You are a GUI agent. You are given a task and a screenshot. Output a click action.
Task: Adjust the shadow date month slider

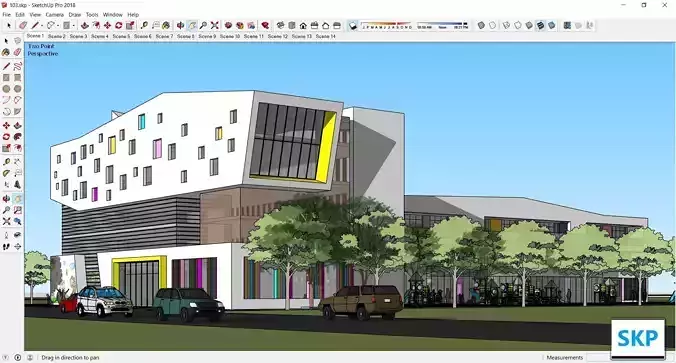[x=387, y=25]
